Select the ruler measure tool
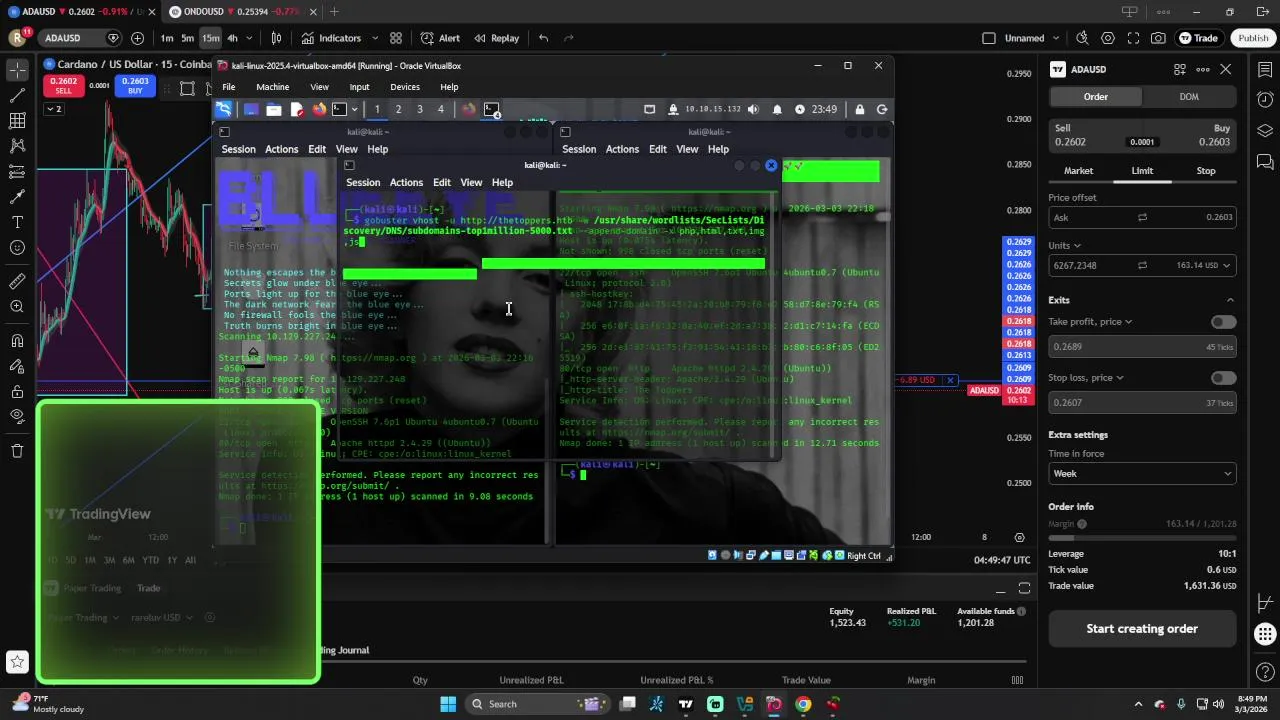Viewport: 1280px width, 720px height. tap(17, 281)
